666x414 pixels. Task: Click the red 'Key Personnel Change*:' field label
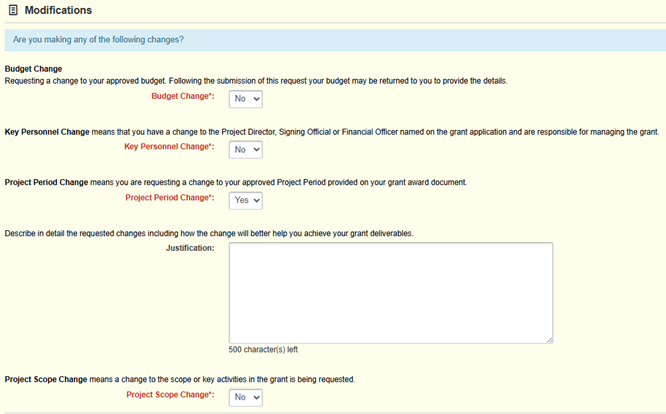coord(169,146)
